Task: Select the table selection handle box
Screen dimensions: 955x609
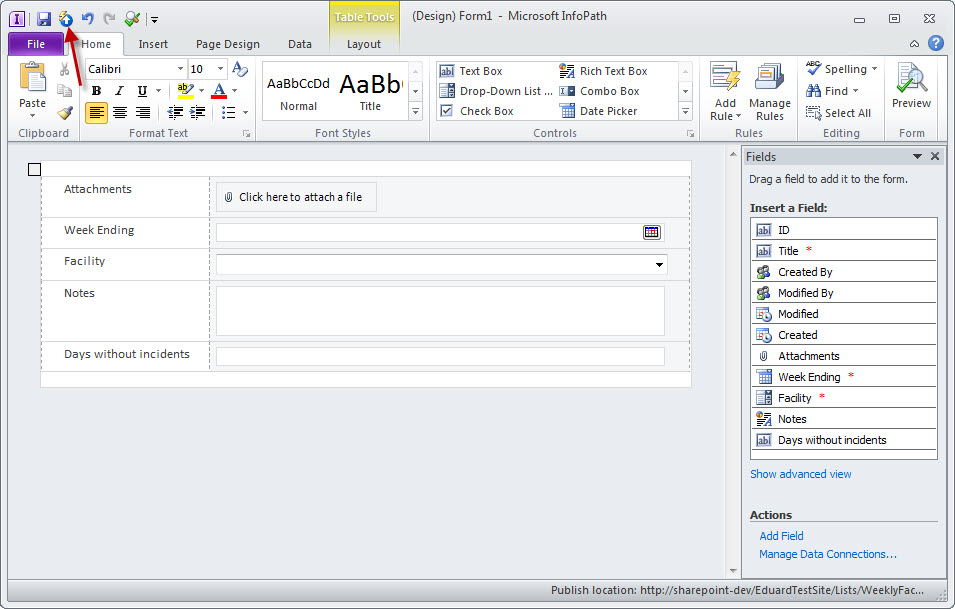Action: 35,169
